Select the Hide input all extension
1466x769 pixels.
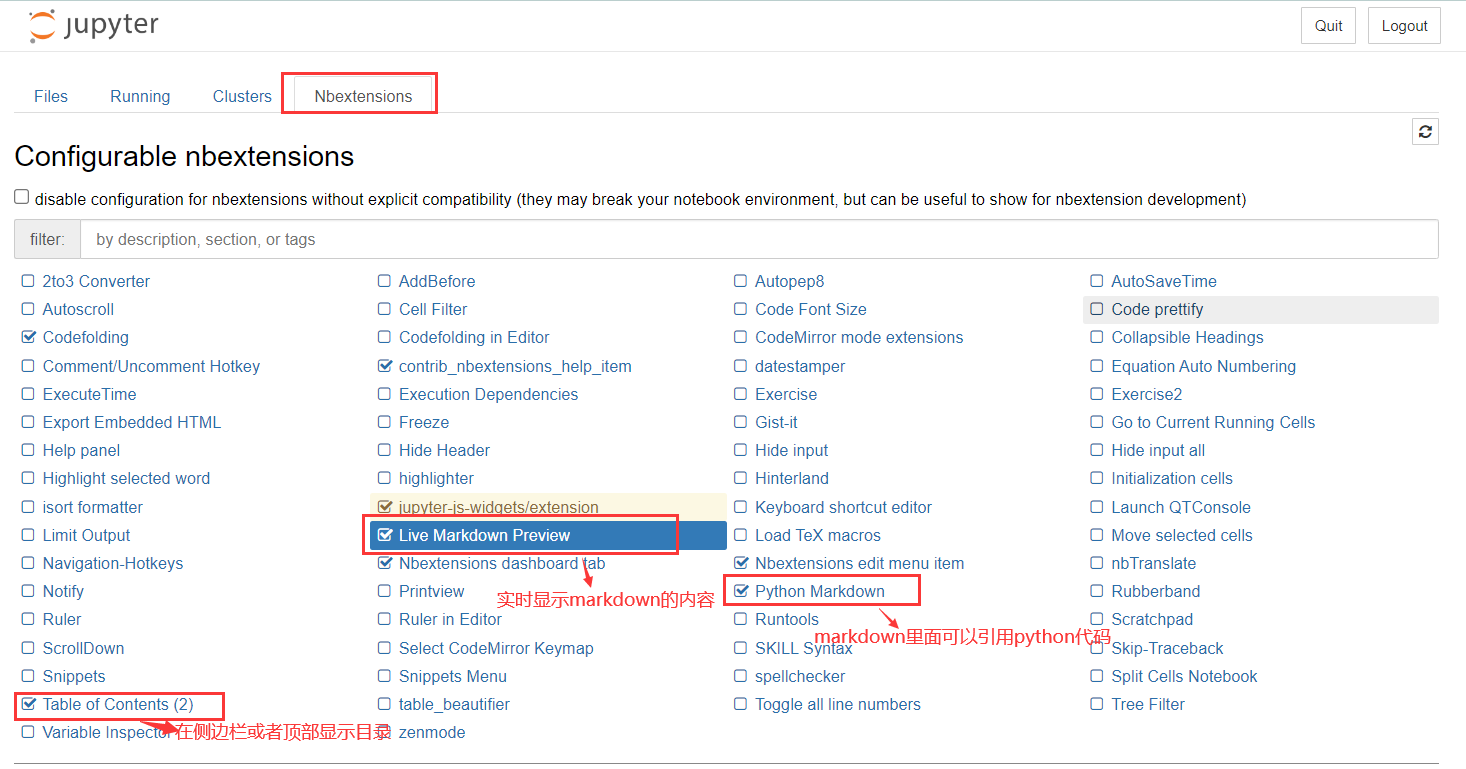(1158, 451)
